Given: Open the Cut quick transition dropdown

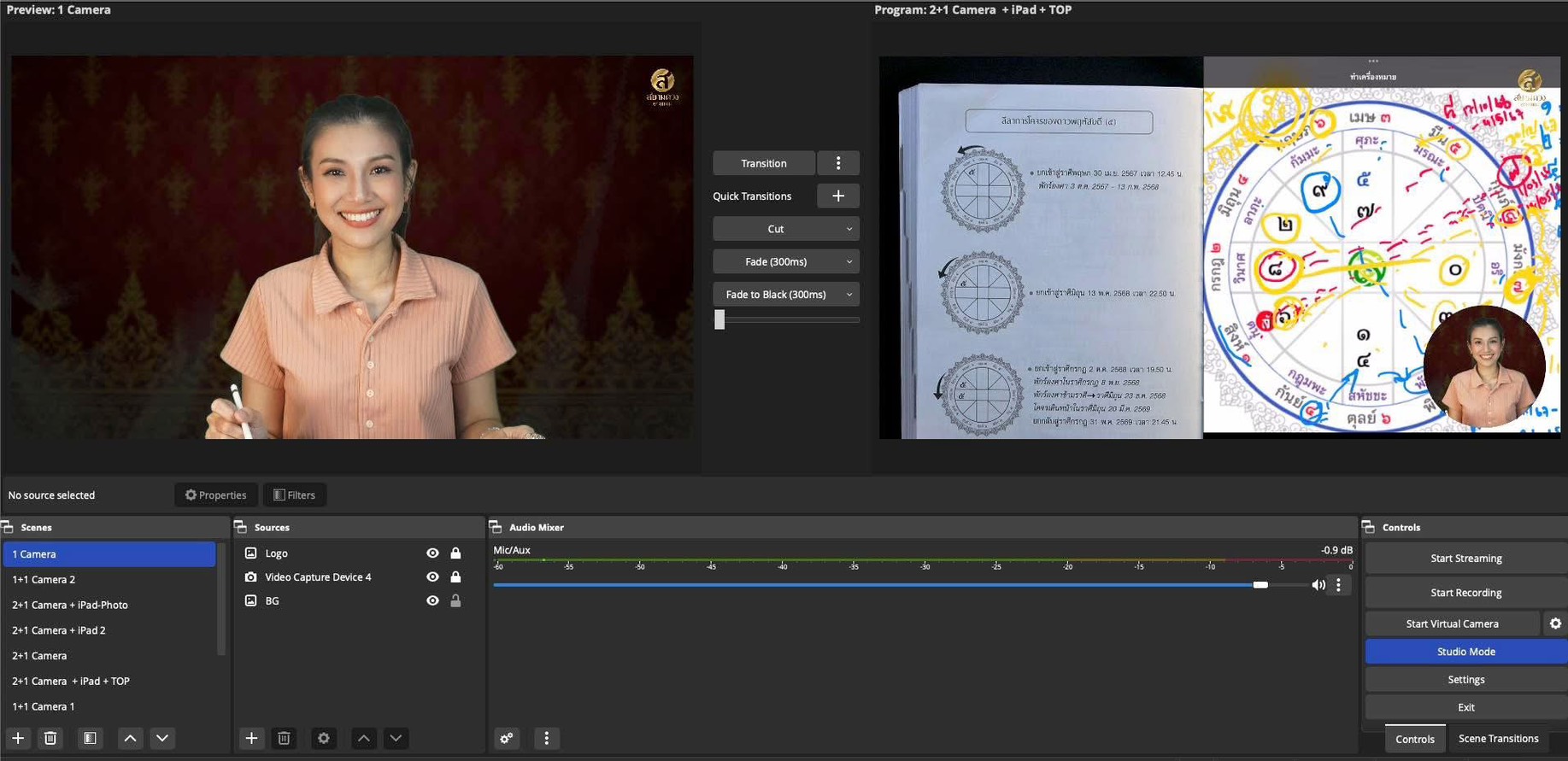Looking at the screenshot, I should [x=786, y=229].
